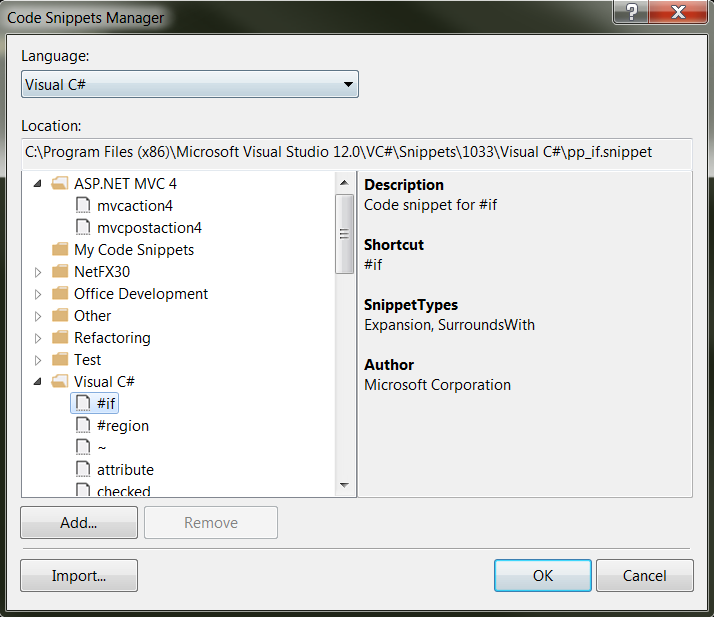
Task: Select the ~ destructor snippet
Action: 102,448
